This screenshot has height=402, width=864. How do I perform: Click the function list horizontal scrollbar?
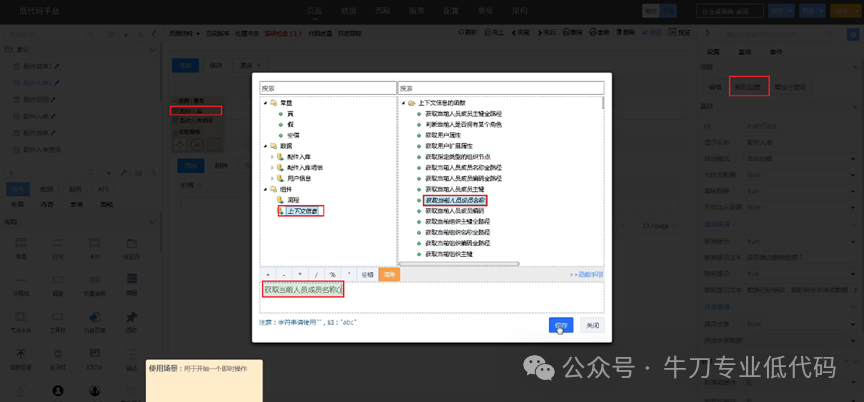[x=458, y=264]
